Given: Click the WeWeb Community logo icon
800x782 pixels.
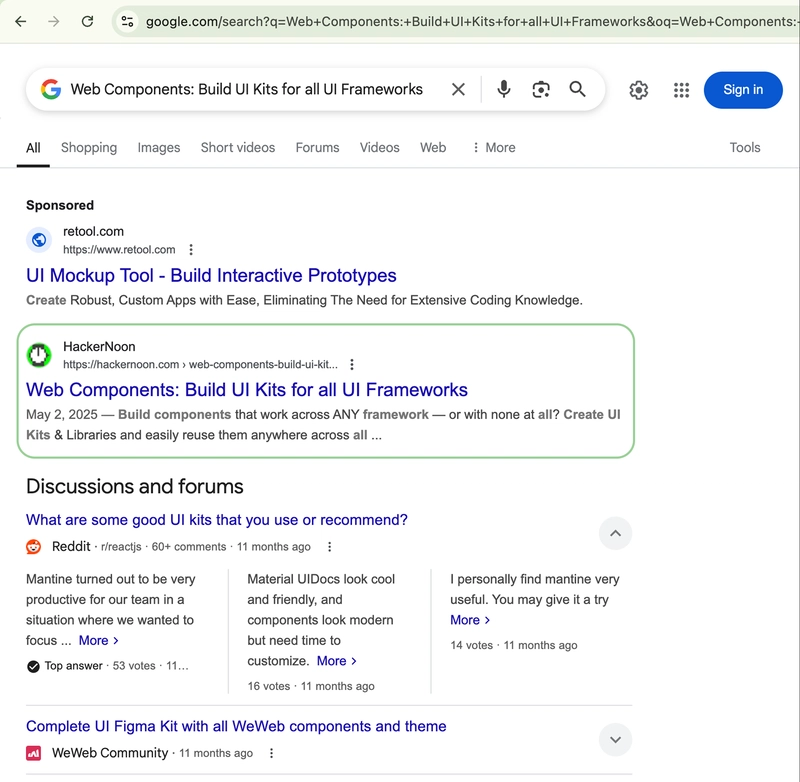Looking at the screenshot, I should coord(34,753).
